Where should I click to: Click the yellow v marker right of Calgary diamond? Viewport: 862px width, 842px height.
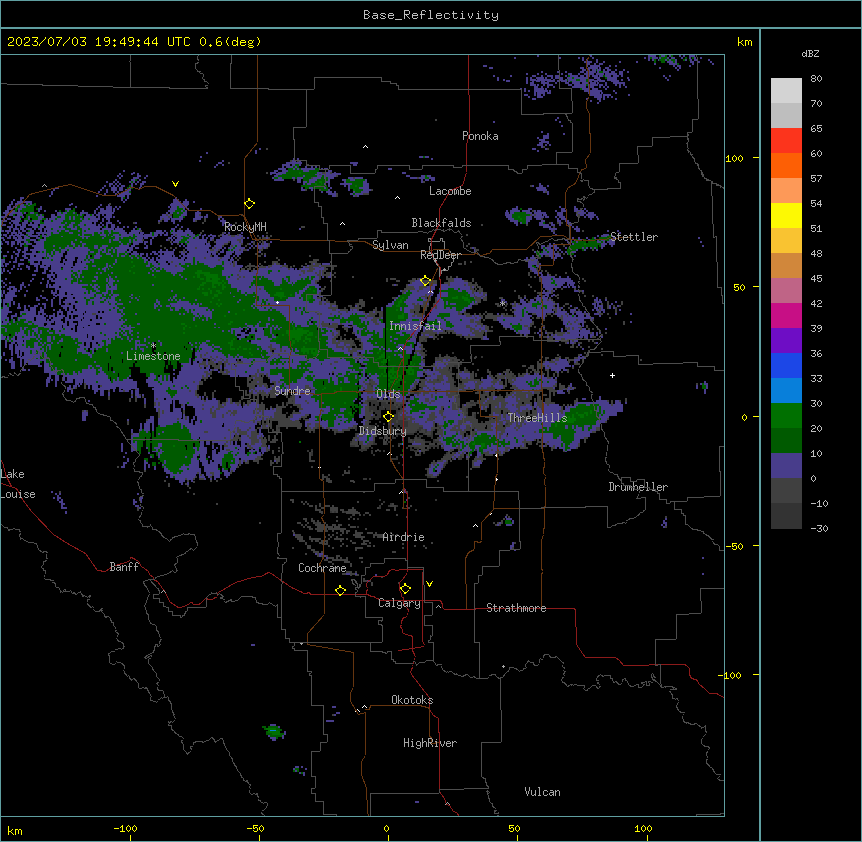click(x=429, y=584)
